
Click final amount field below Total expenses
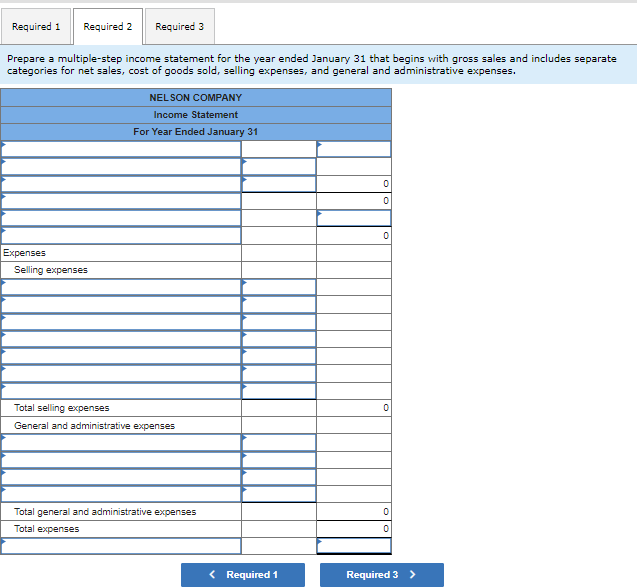354,546
